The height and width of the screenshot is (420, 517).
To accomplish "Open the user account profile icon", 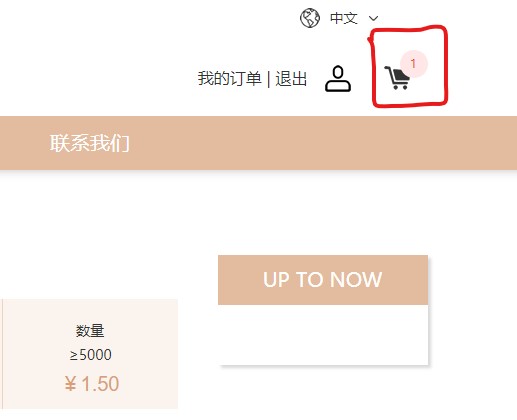I will (338, 79).
